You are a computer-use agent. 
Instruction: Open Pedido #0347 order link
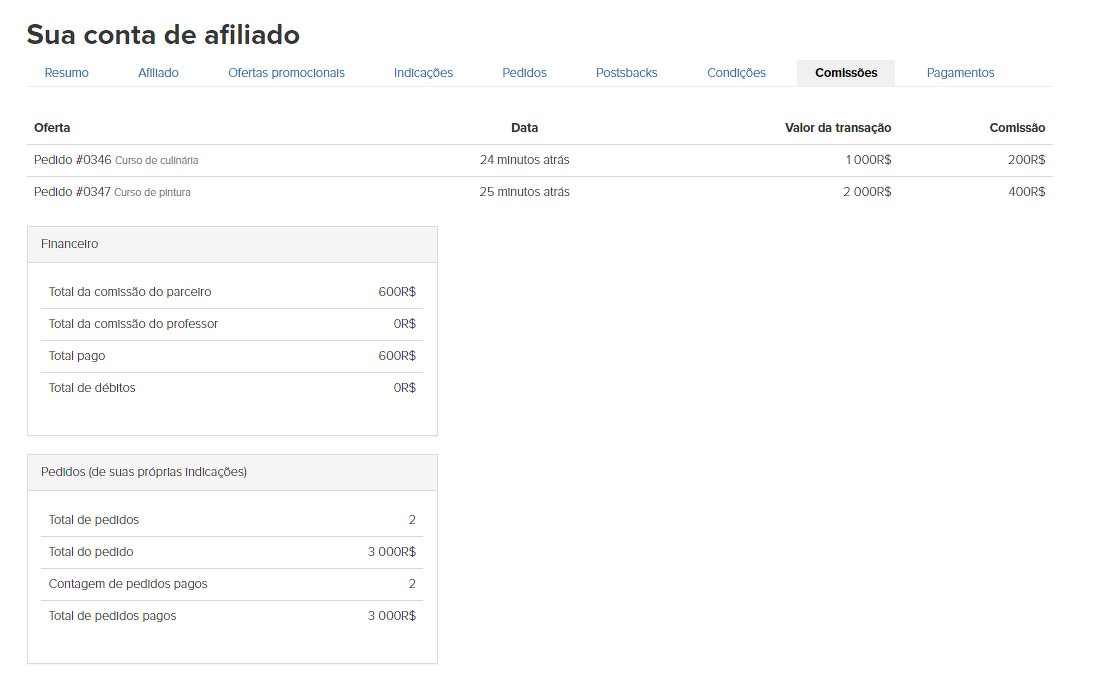(x=72, y=192)
